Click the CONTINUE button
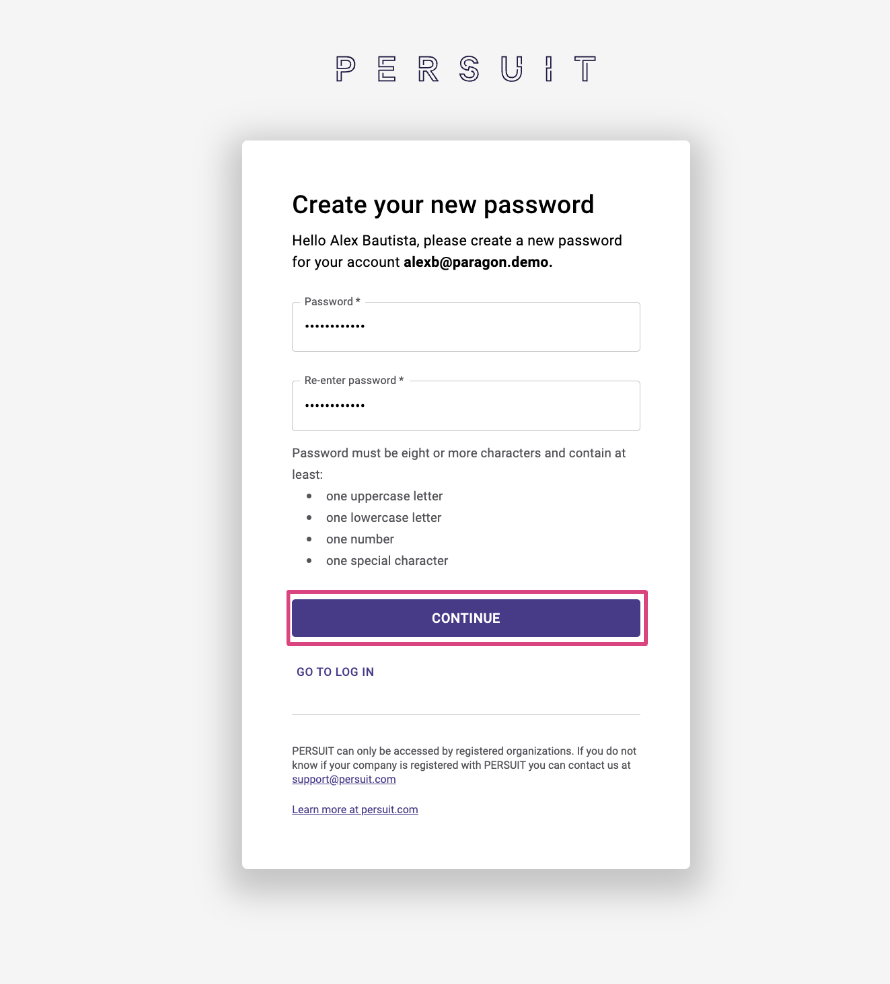Image resolution: width=890 pixels, height=984 pixels. pyautogui.click(x=466, y=618)
